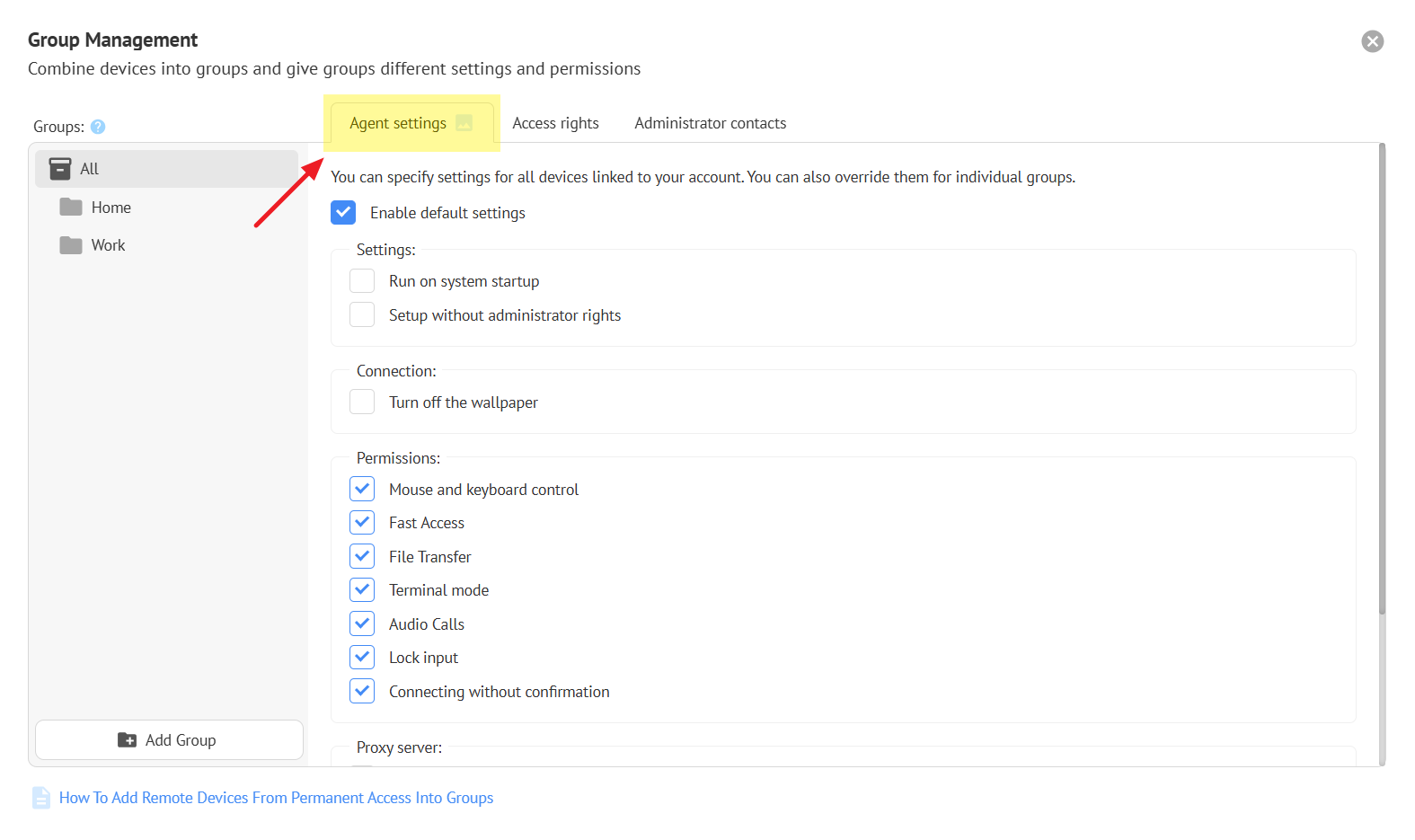Click the Add Group button

[169, 740]
